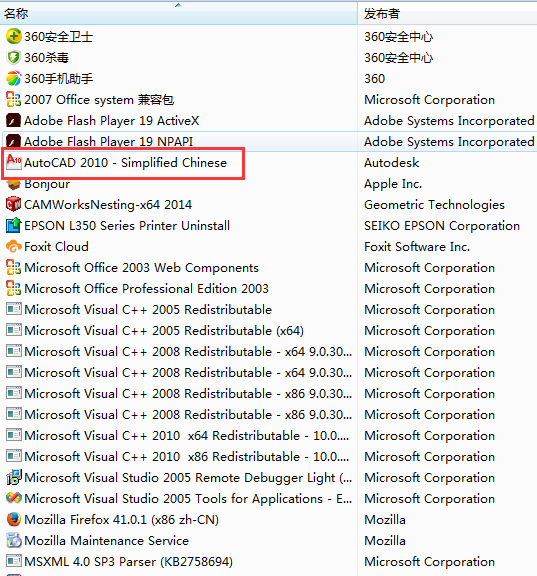Image resolution: width=537 pixels, height=576 pixels.
Task: Click the EPSON L350 Printer Uninstall icon
Action: click(x=14, y=225)
